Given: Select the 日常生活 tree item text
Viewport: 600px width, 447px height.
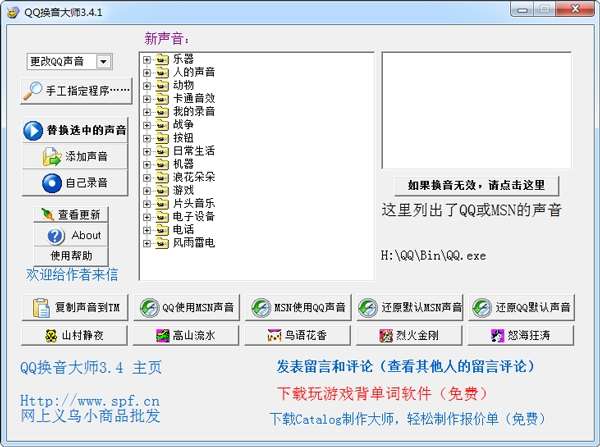Looking at the screenshot, I should [x=194, y=151].
